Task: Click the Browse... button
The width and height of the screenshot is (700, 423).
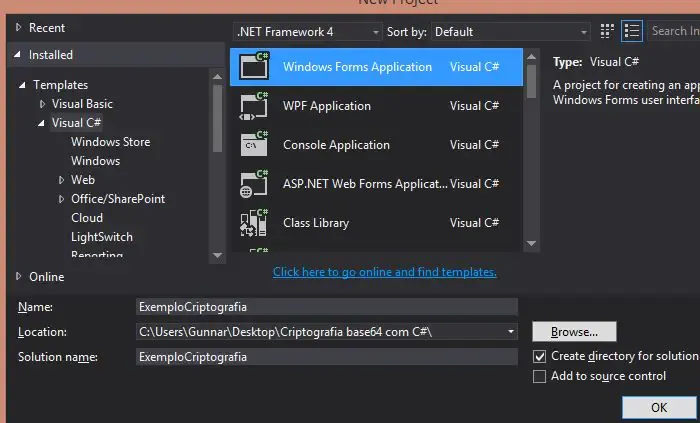Action: tap(574, 332)
